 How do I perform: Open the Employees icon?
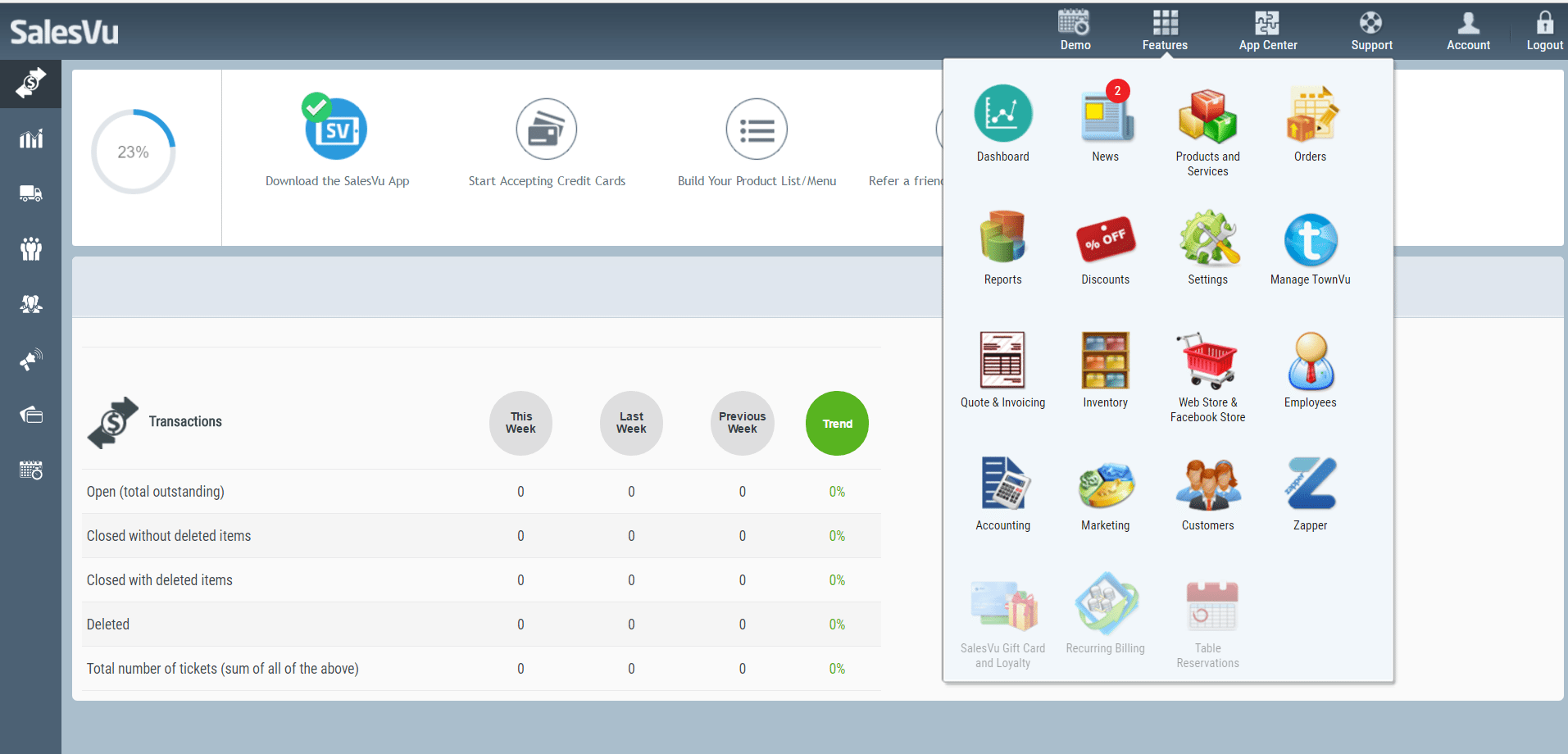click(1311, 361)
